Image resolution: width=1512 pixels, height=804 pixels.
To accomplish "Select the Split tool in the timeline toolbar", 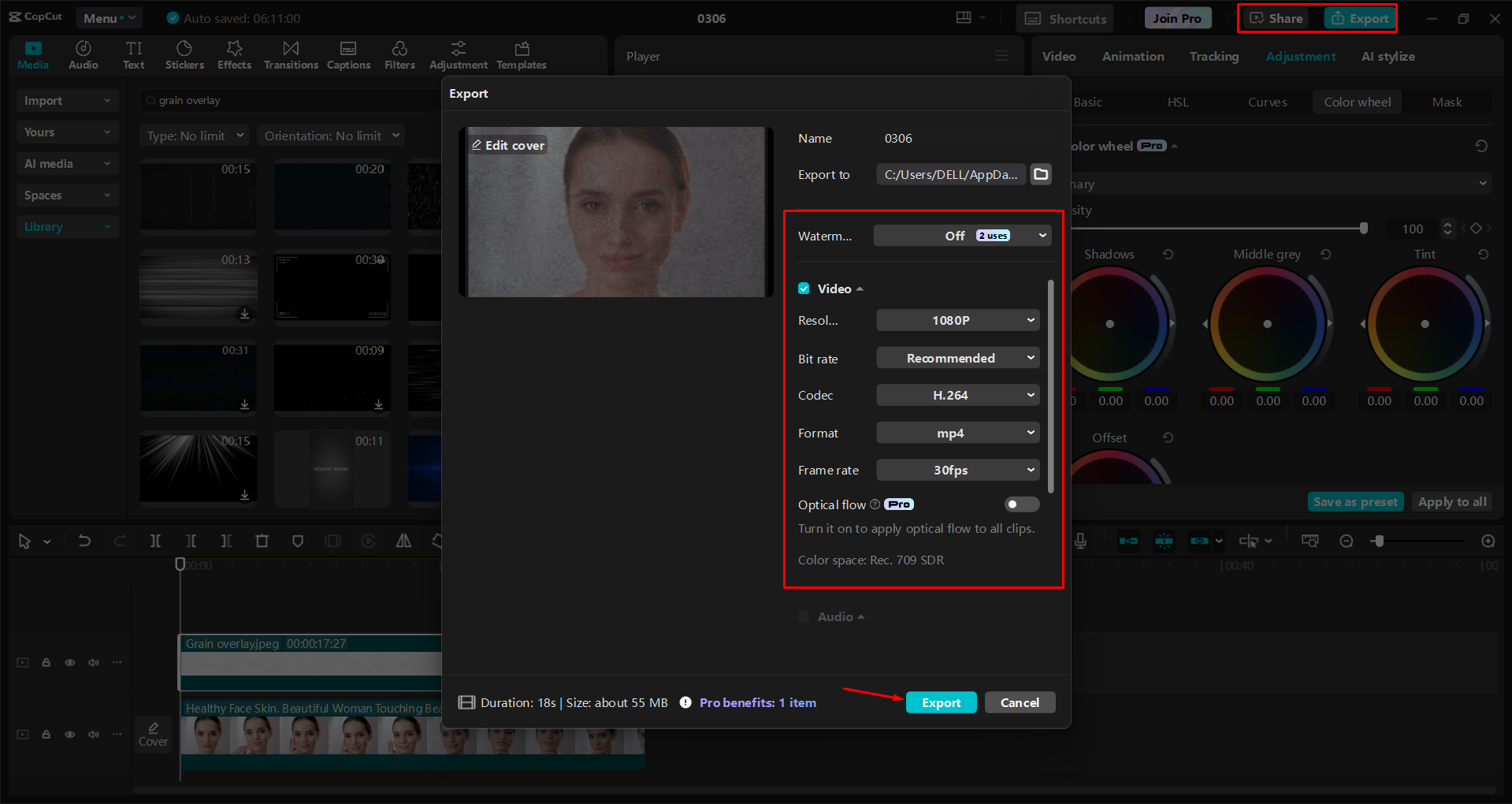I will coord(155,541).
